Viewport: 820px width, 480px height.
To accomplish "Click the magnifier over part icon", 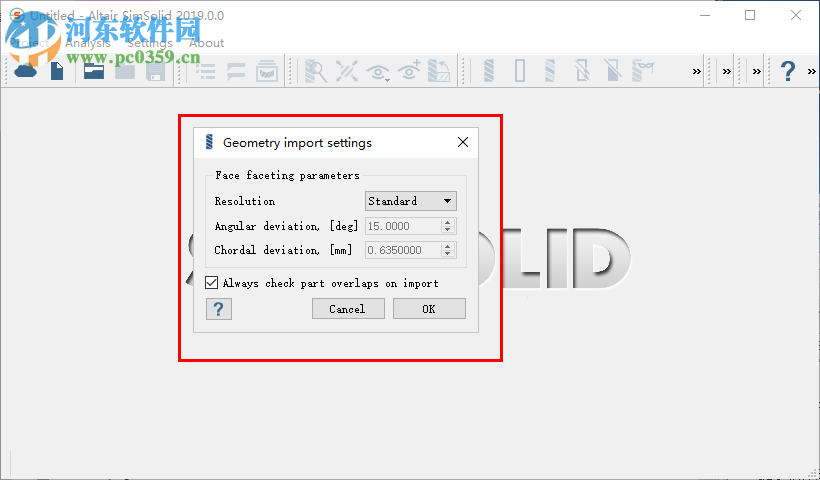I will tap(316, 71).
